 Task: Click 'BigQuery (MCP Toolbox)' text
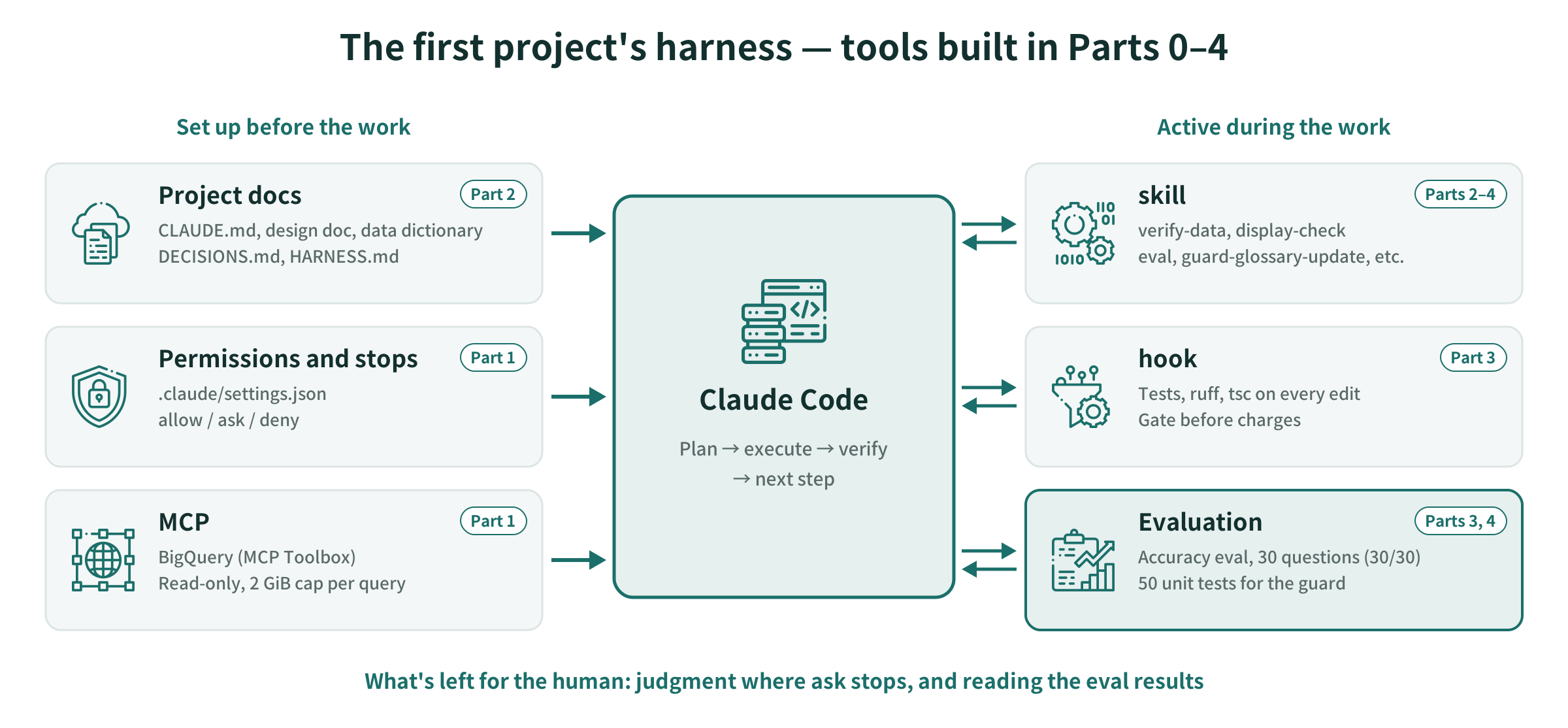257,557
